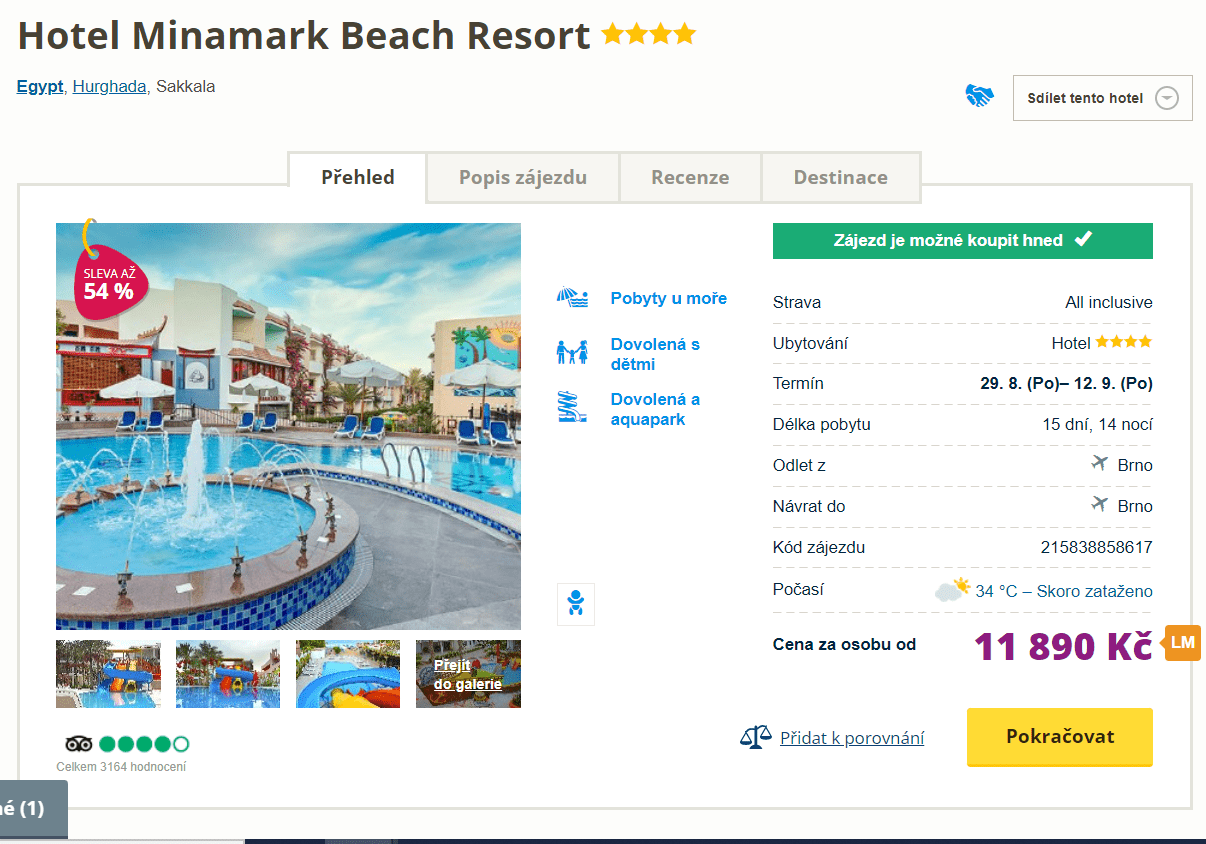Click the Pobyty u moře link
This screenshot has width=1206, height=844.
(669, 298)
